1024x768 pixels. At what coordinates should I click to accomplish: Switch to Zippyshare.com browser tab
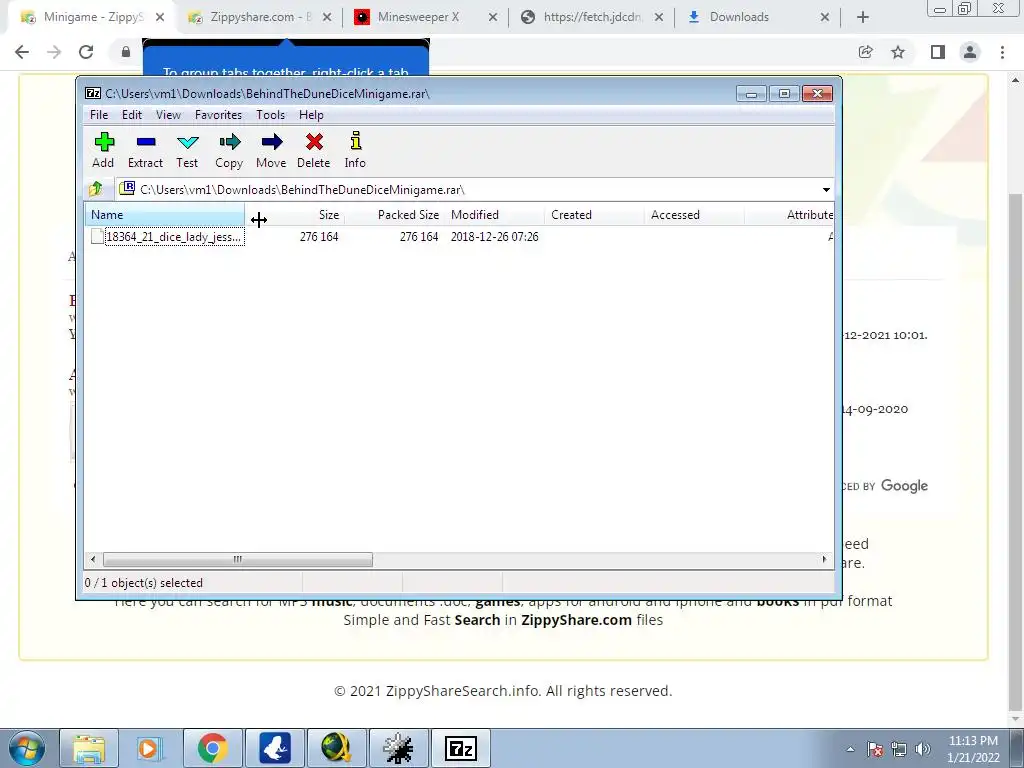click(x=259, y=17)
